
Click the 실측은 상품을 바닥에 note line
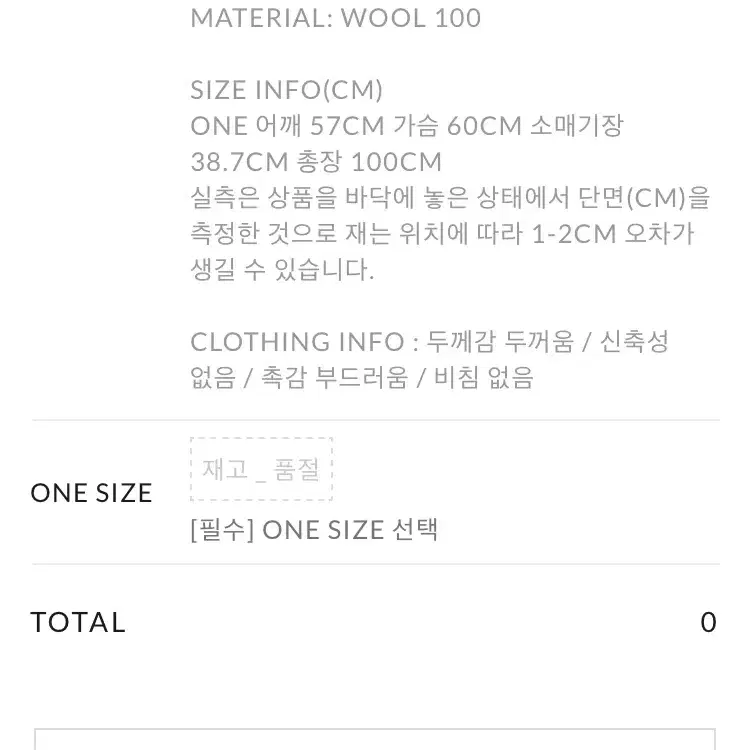coord(450,198)
